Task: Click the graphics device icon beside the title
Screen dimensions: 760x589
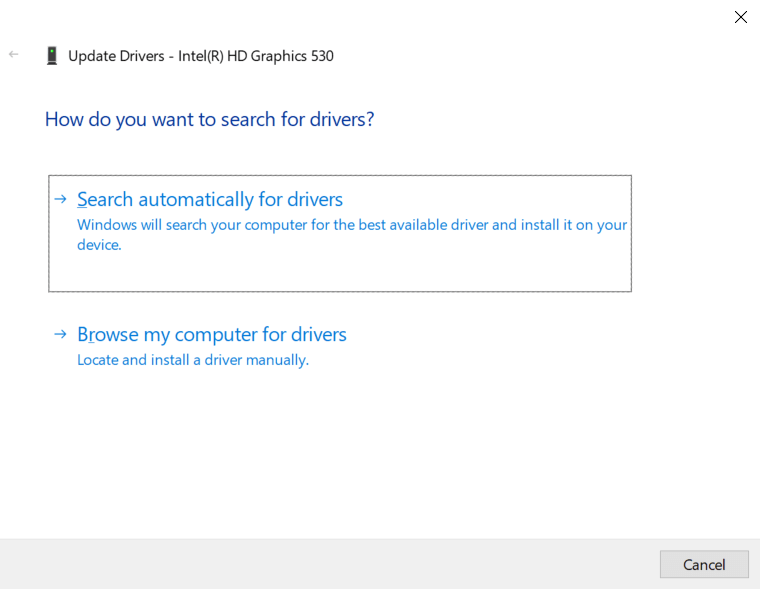Action: [52, 56]
